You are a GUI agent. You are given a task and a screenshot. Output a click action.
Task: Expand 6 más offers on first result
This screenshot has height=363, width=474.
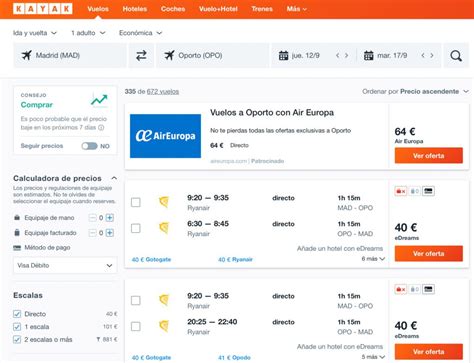(x=373, y=259)
